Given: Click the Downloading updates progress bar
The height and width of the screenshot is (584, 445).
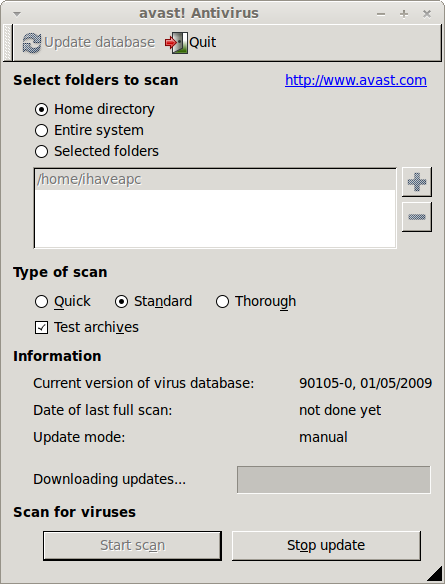Looking at the screenshot, I should (334, 479).
